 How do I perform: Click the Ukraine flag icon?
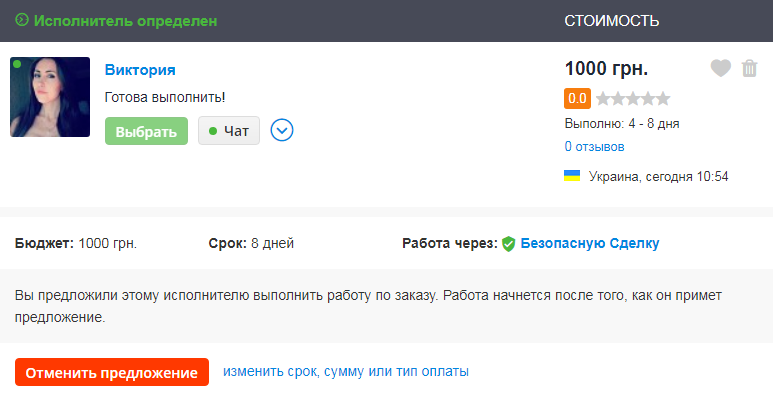(x=572, y=176)
